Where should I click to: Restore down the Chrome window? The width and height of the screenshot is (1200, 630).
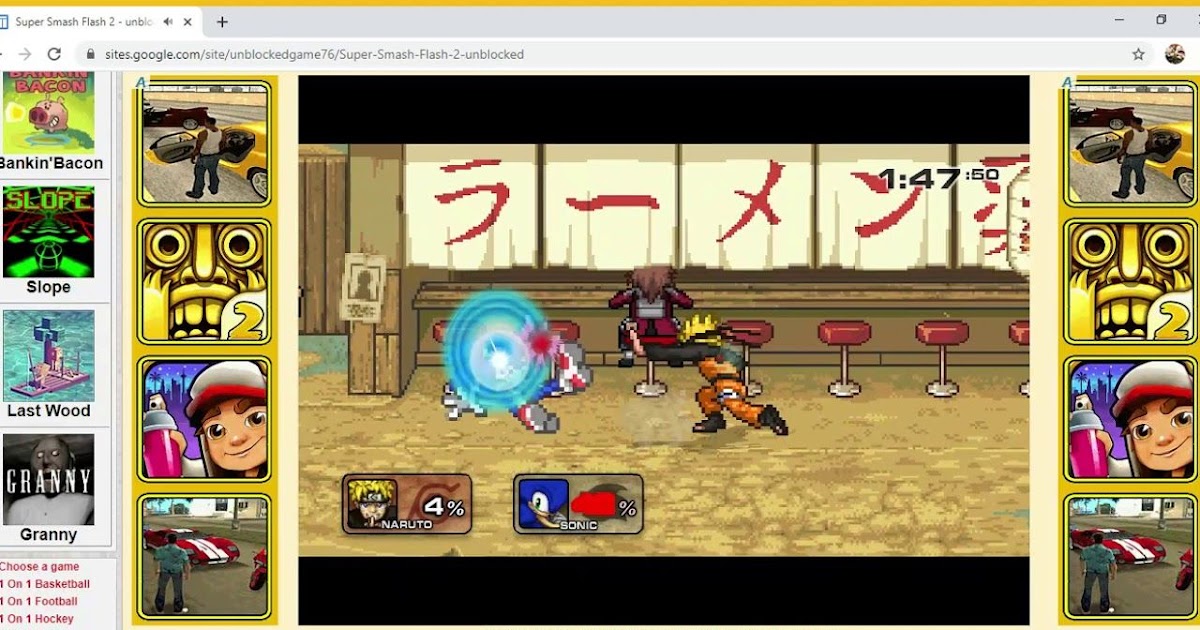pyautogui.click(x=1161, y=20)
